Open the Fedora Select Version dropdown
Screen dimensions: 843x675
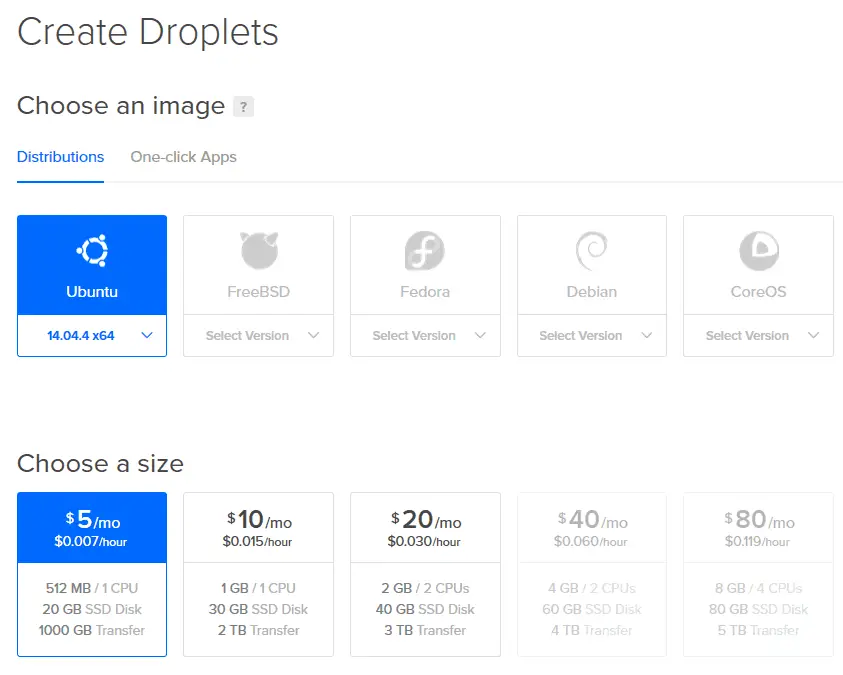425,335
